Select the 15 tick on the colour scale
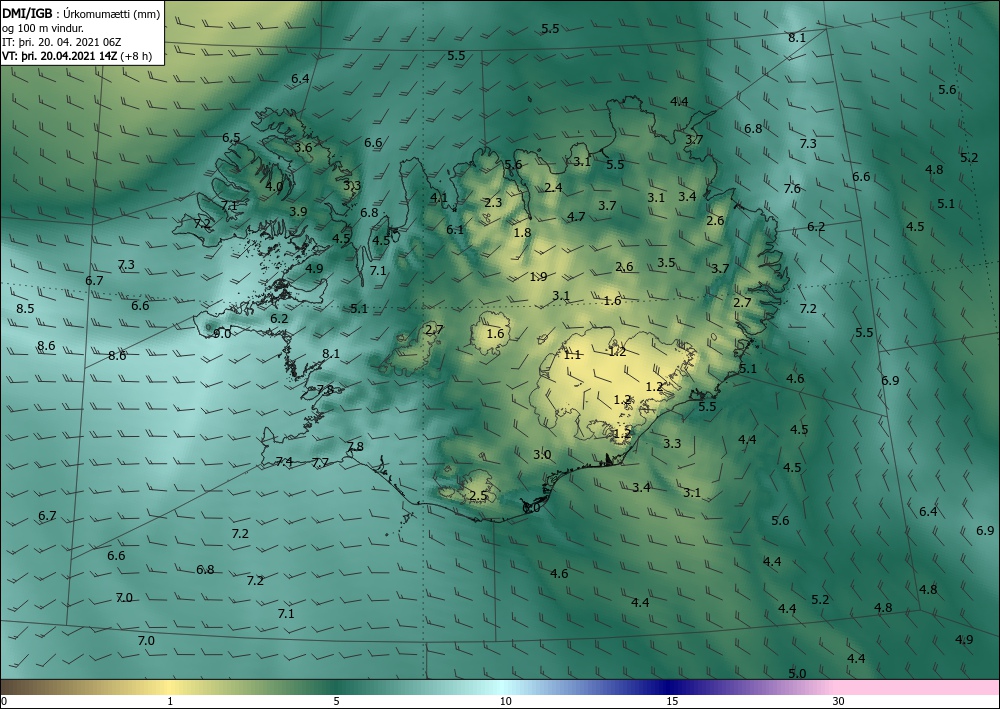Viewport: 1000px width, 709px height. (672, 702)
